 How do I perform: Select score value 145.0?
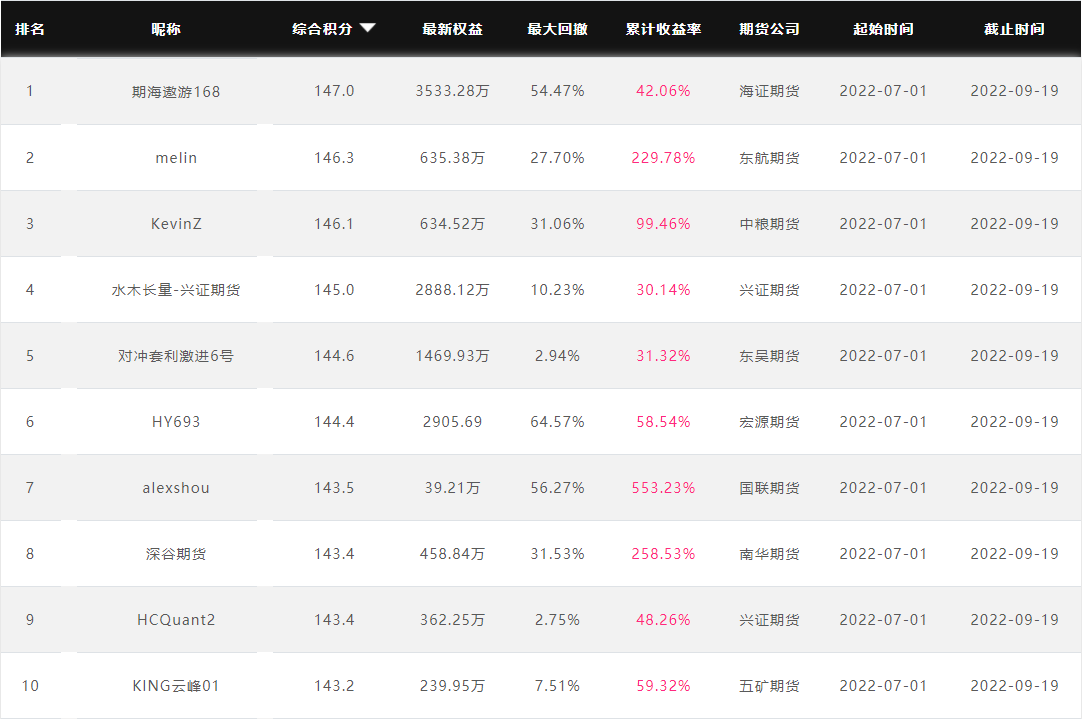[x=334, y=290]
